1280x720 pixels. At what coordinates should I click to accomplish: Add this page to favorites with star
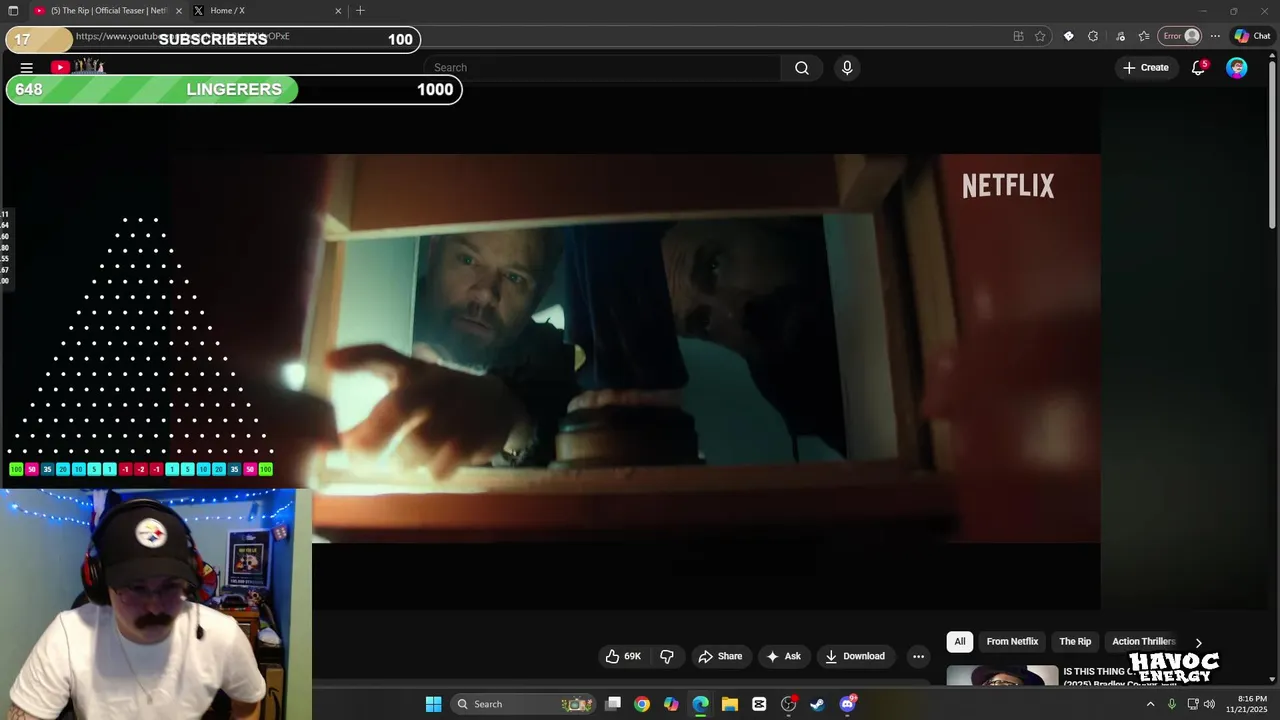(1040, 36)
